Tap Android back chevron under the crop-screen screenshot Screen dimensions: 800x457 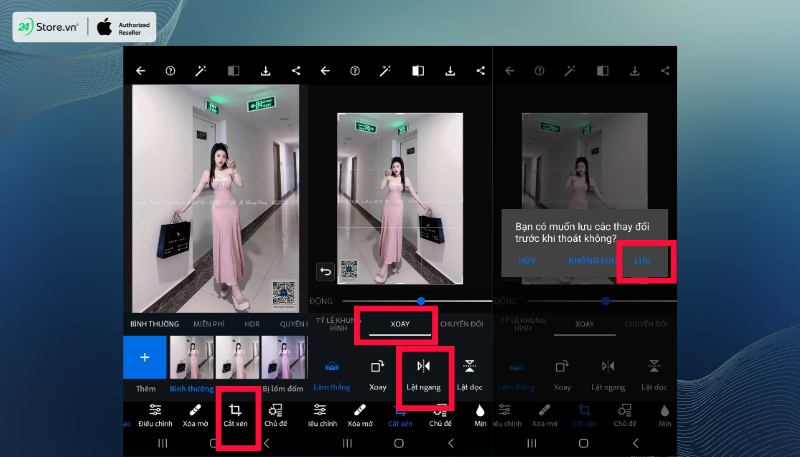tap(451, 443)
